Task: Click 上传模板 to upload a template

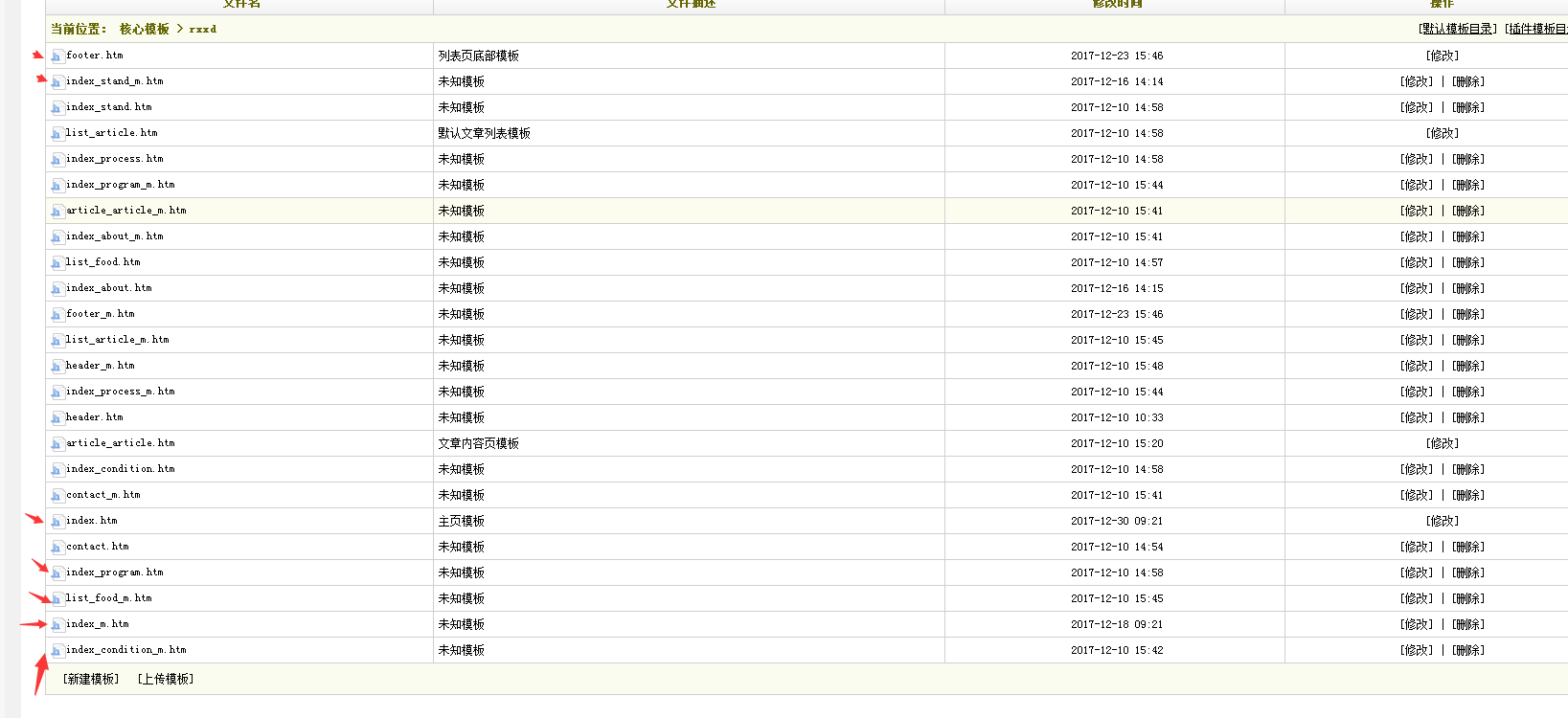Action: [166, 679]
